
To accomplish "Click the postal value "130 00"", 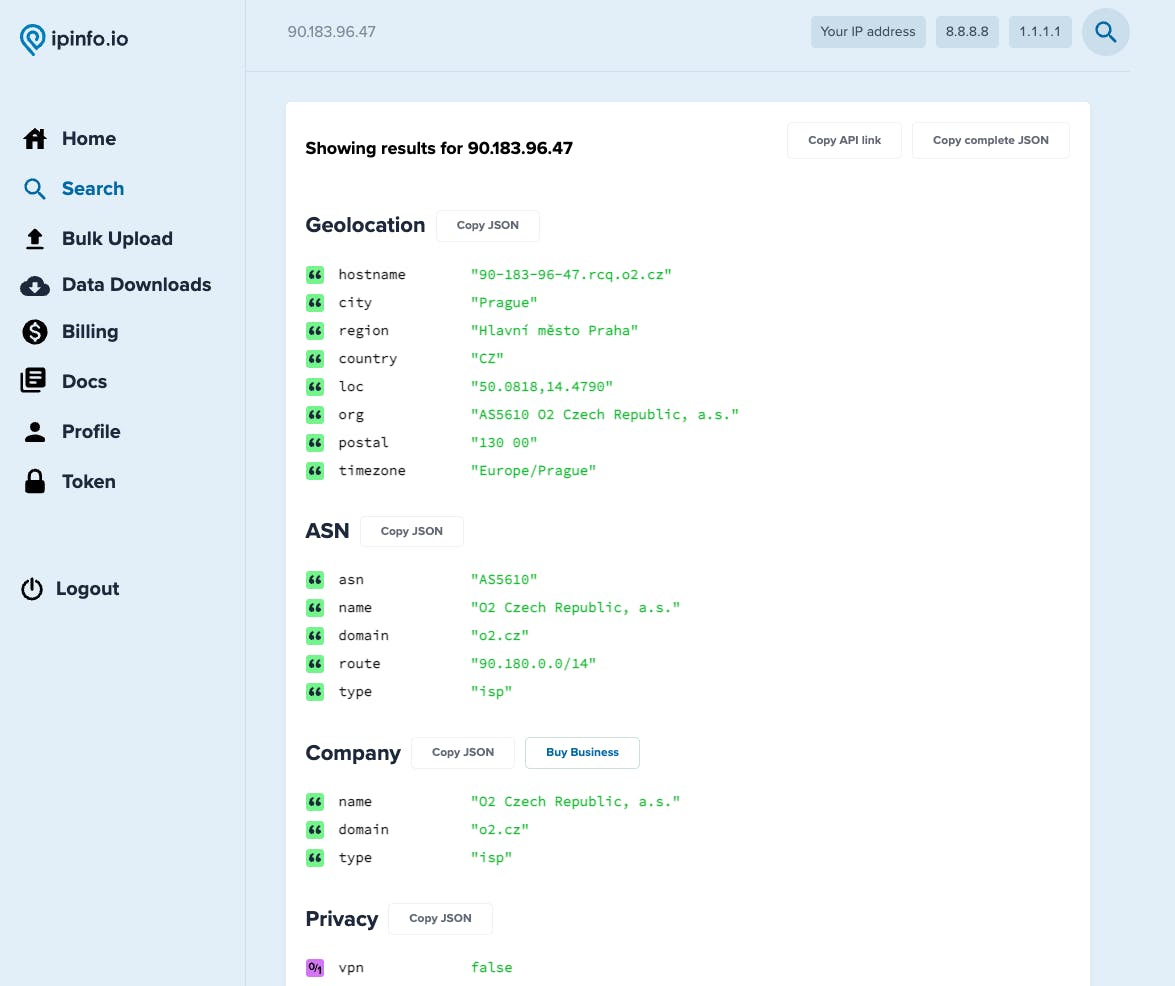I will (504, 443).
